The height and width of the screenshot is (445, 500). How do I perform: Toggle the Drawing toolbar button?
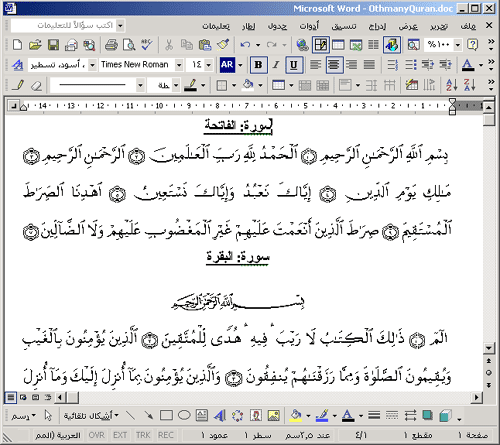(x=392, y=45)
